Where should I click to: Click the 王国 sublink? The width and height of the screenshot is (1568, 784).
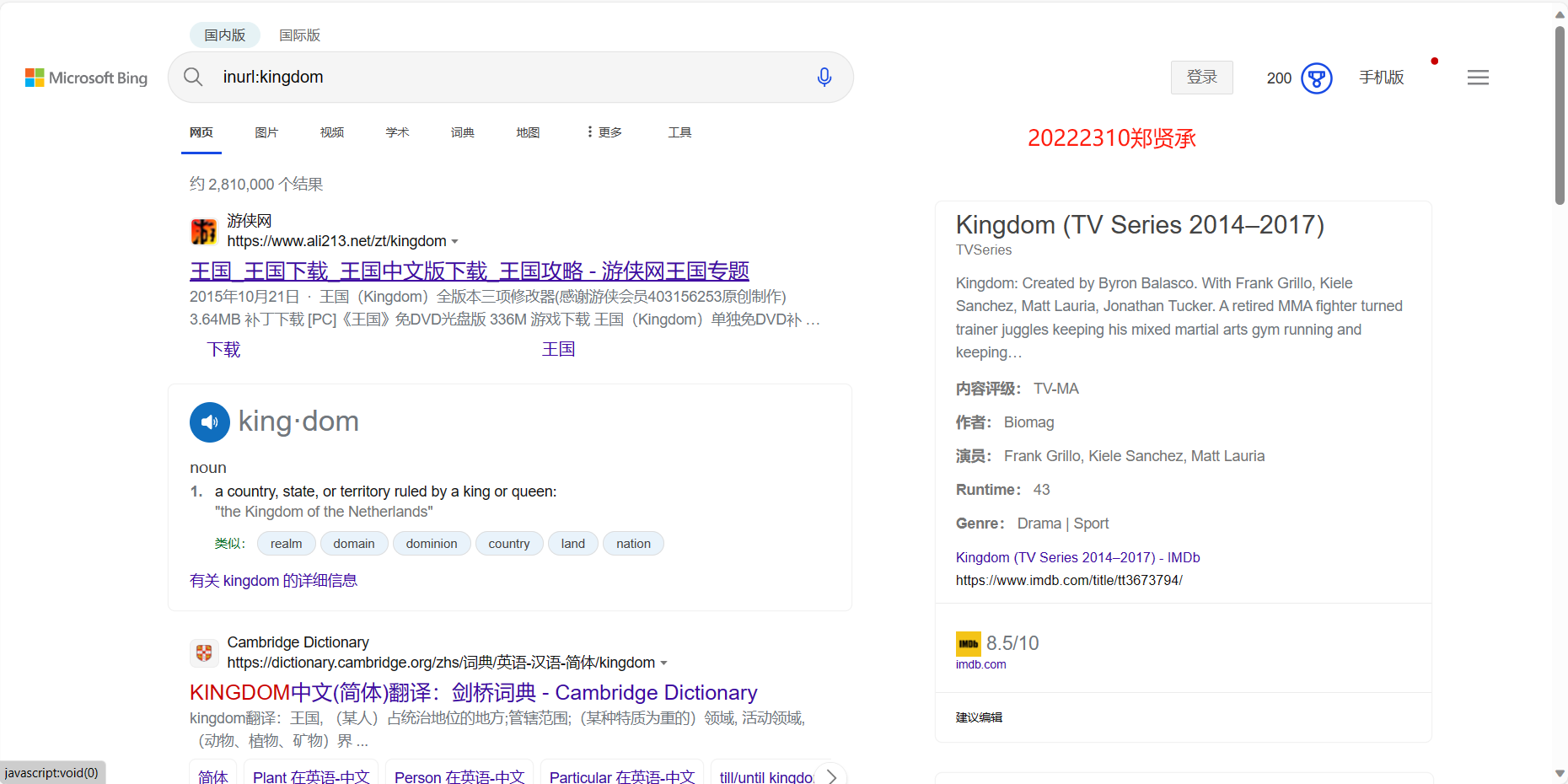coord(558,349)
